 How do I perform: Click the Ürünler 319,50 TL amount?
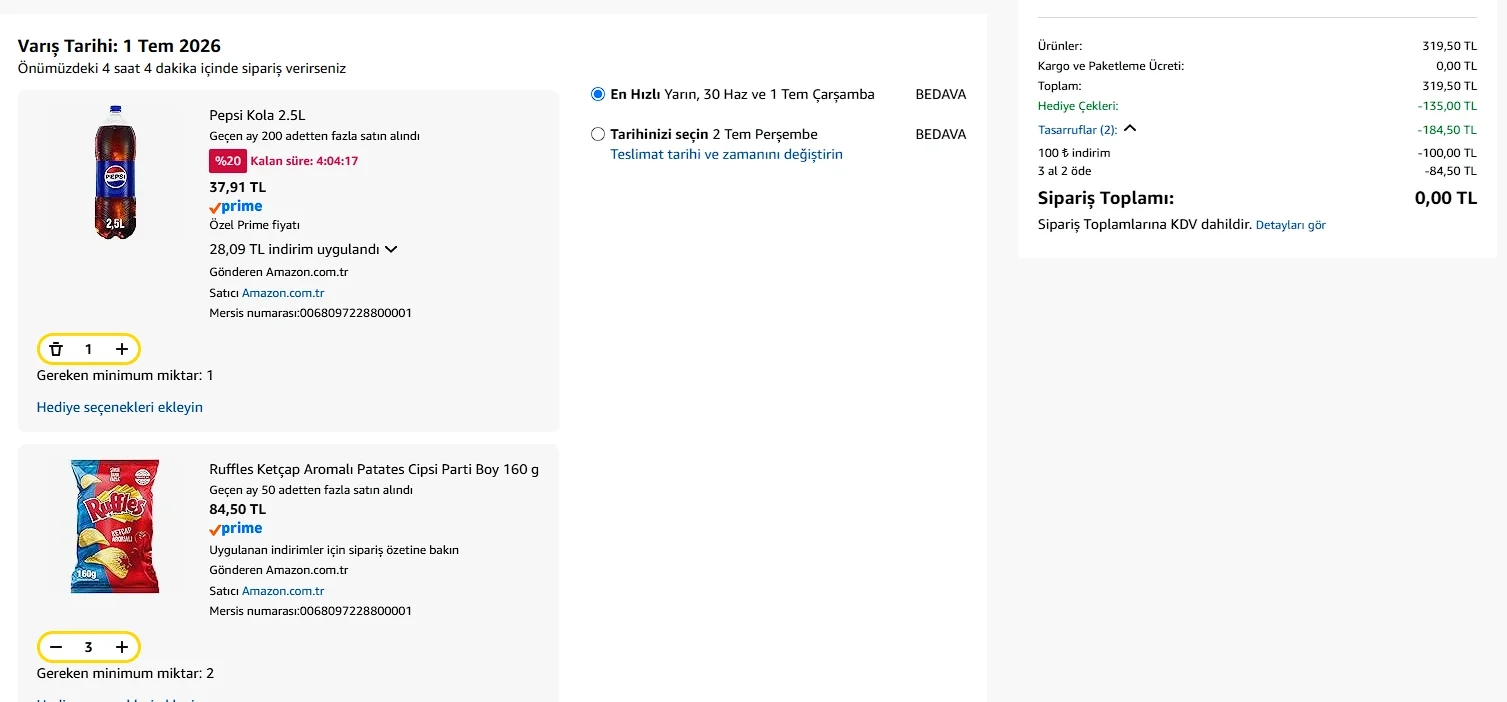[x=1450, y=46]
